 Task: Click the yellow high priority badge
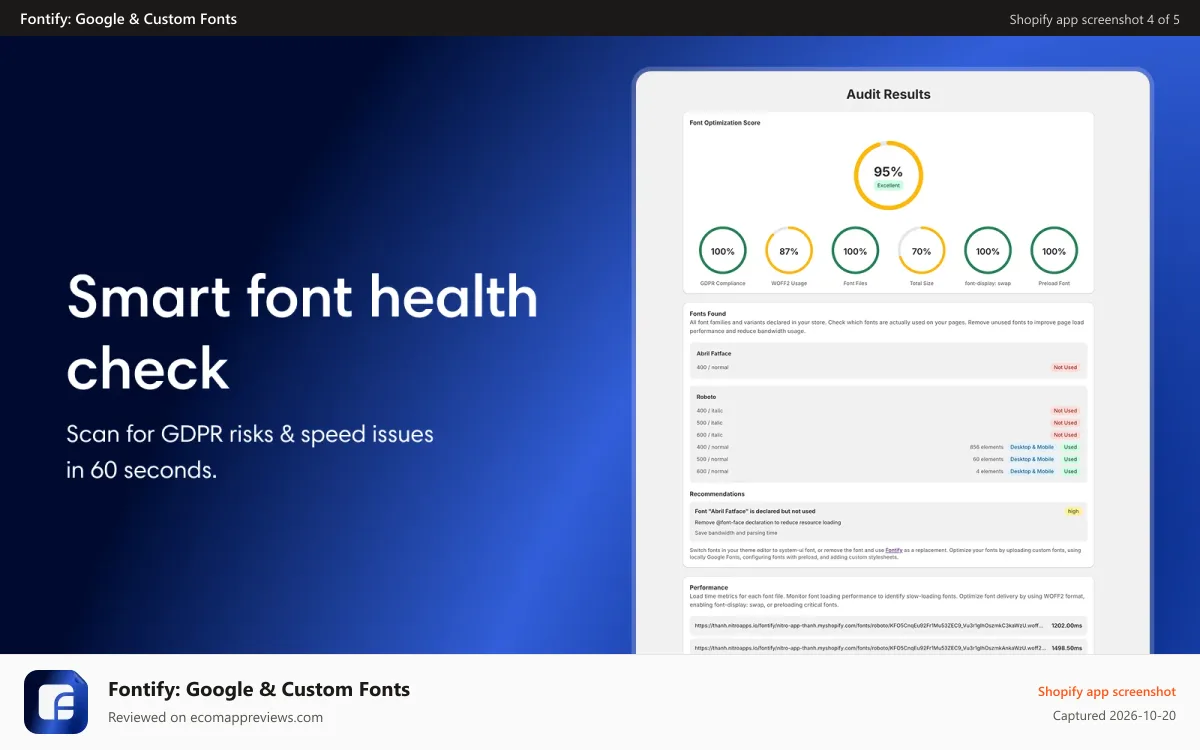1073,511
